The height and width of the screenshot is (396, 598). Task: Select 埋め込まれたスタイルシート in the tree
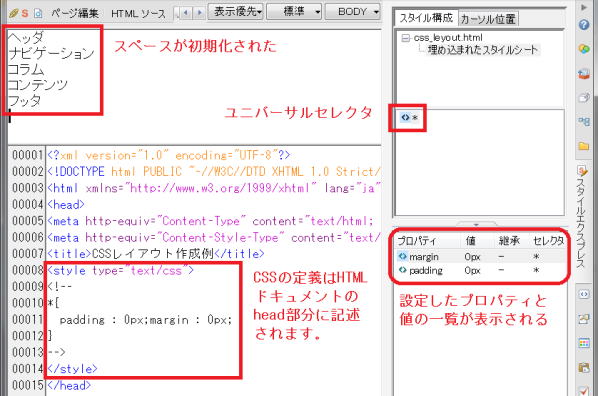point(482,50)
